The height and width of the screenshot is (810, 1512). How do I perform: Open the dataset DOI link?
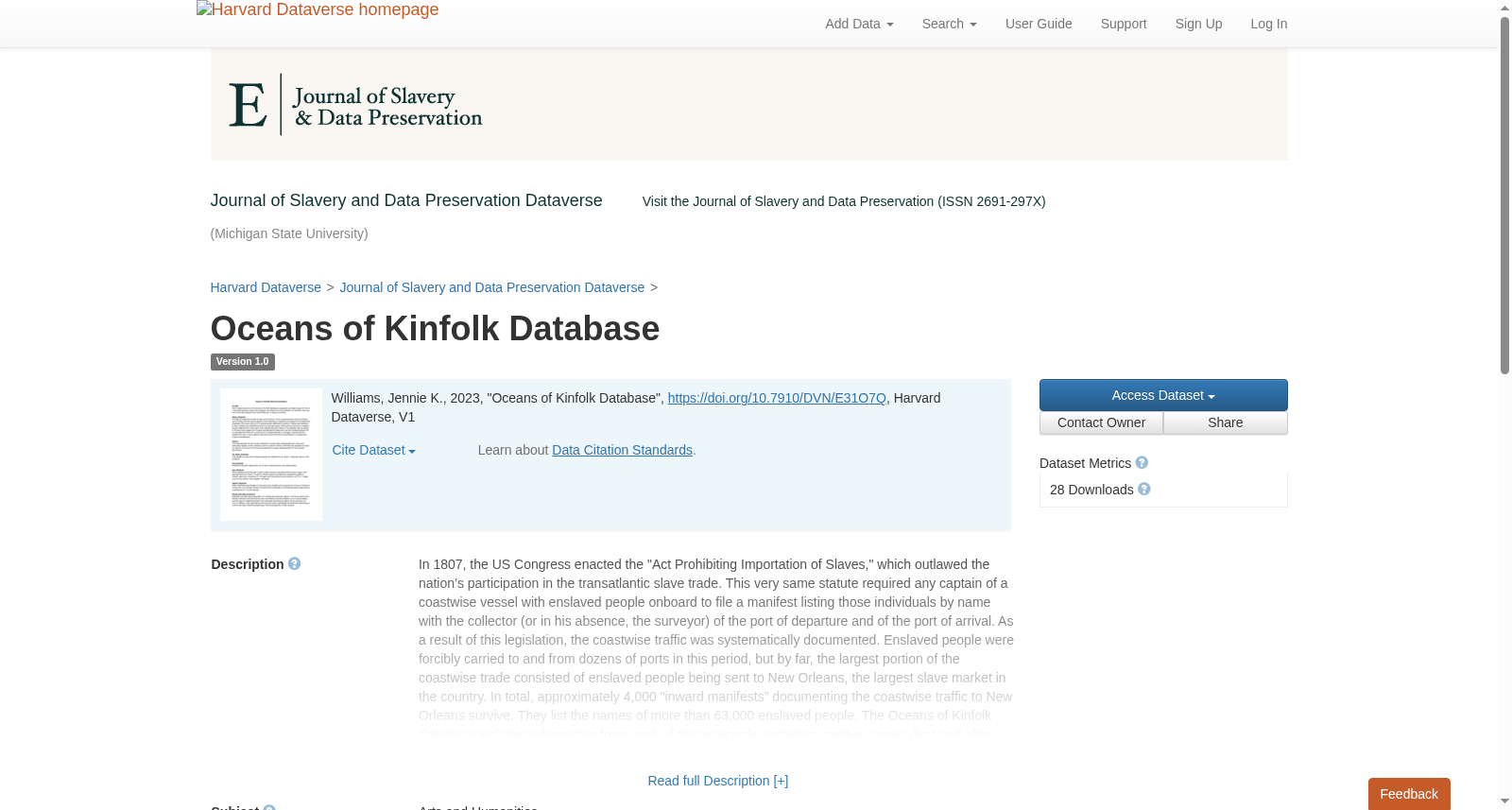click(x=777, y=399)
